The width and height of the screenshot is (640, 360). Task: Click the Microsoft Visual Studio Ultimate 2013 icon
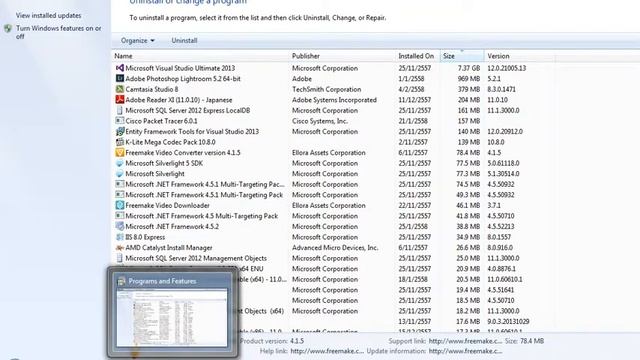(120, 68)
